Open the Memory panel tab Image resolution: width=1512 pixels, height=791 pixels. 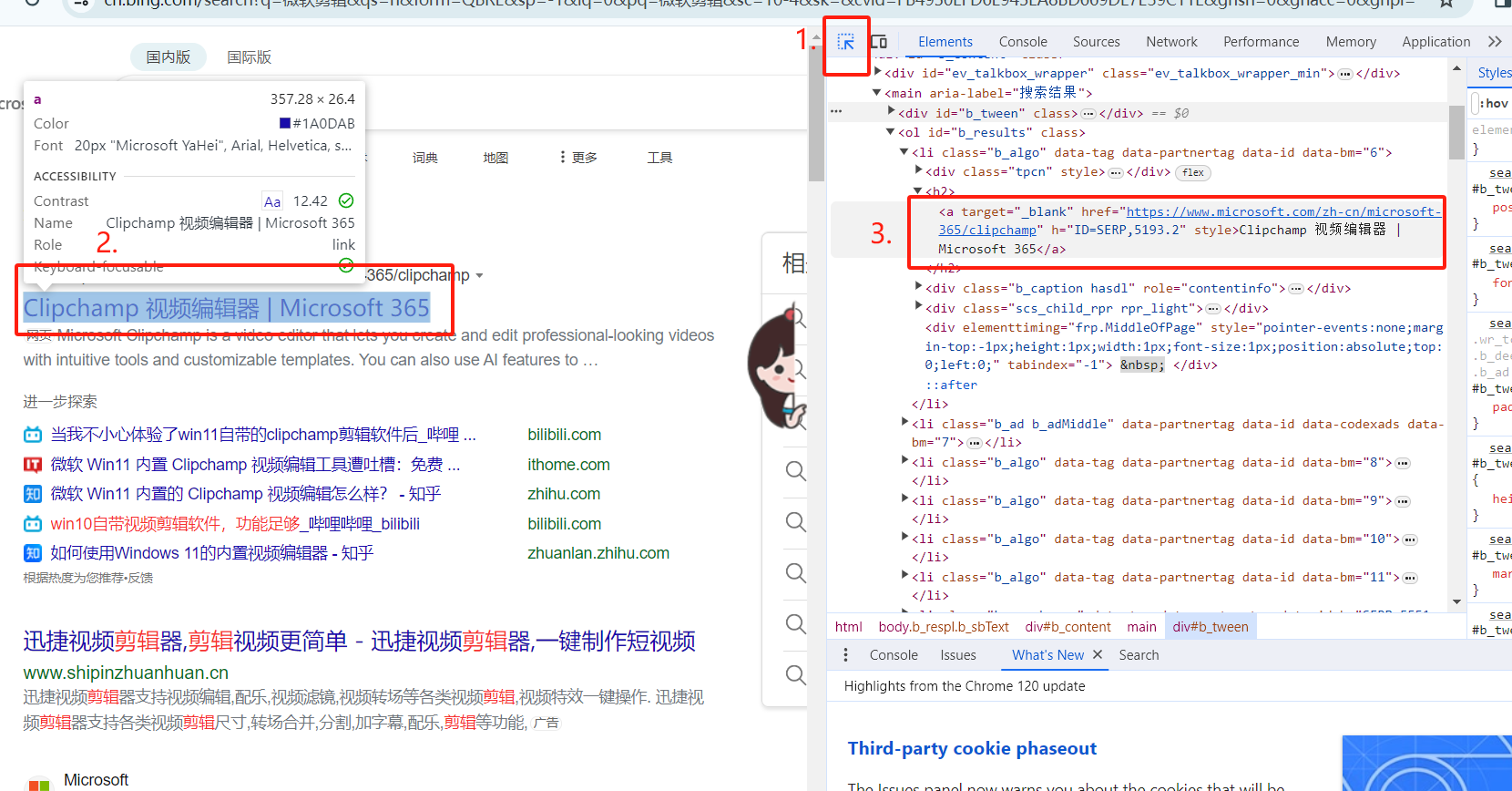click(x=1351, y=42)
